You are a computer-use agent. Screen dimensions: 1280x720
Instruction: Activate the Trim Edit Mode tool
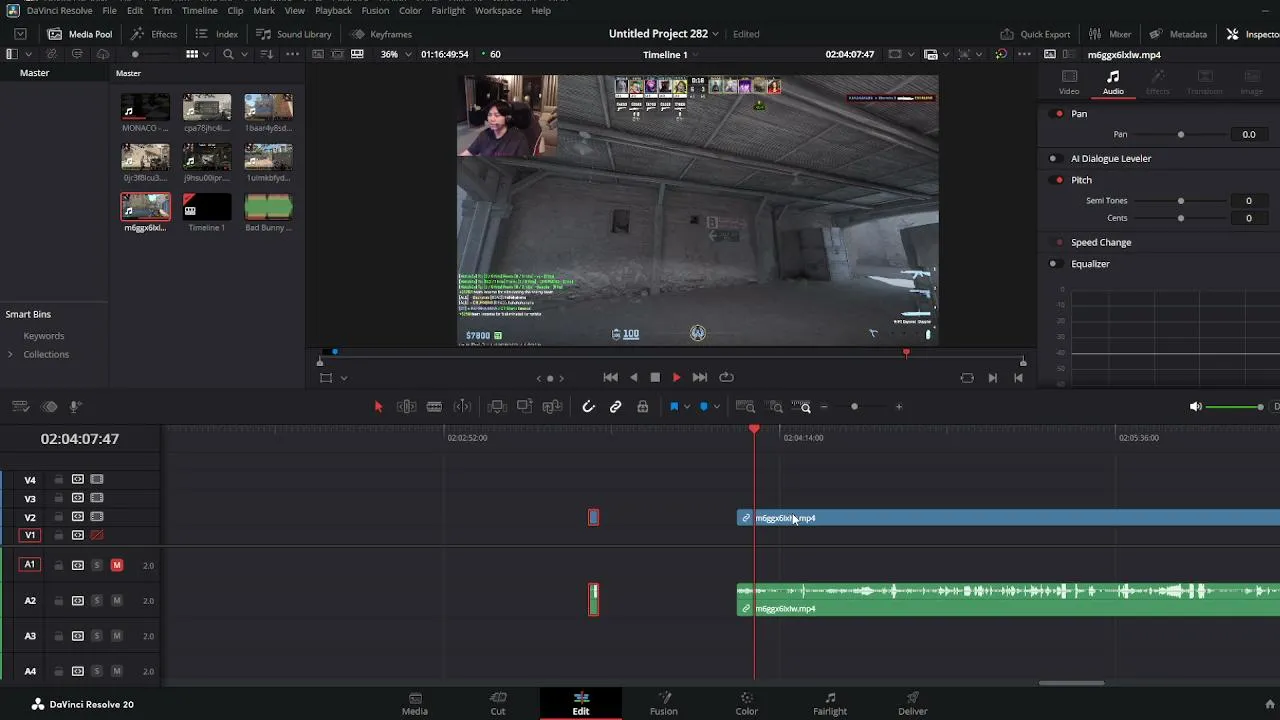click(x=406, y=407)
